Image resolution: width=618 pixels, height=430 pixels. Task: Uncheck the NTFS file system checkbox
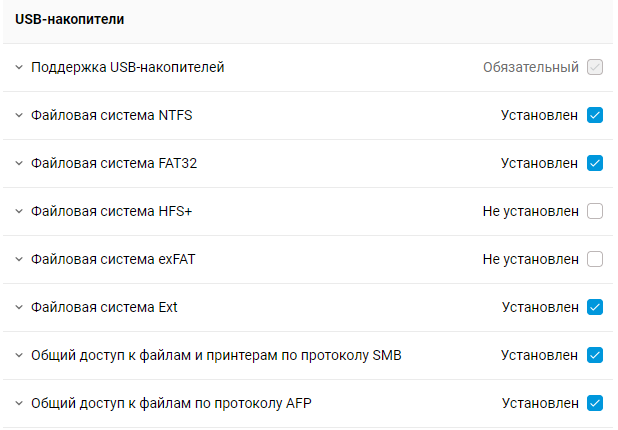[x=595, y=115]
